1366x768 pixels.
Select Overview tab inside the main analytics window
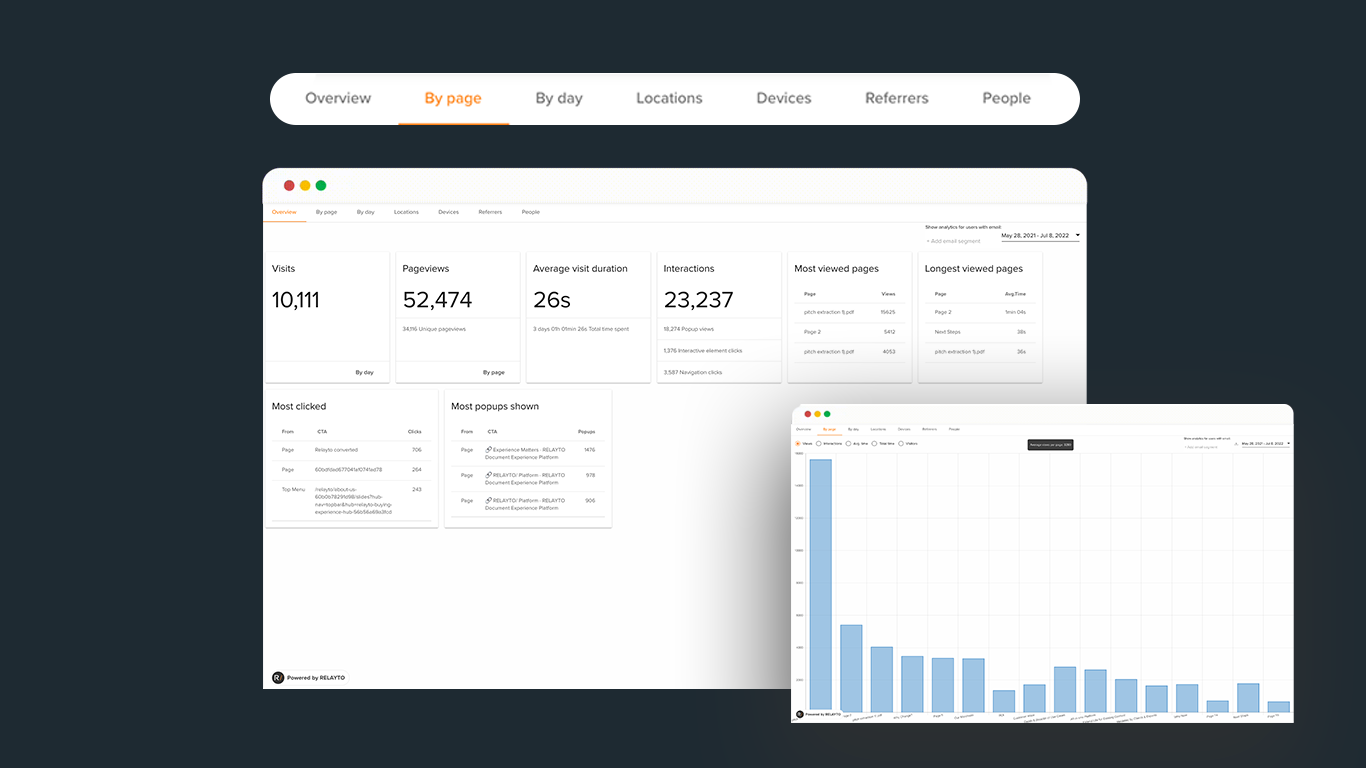pos(284,212)
